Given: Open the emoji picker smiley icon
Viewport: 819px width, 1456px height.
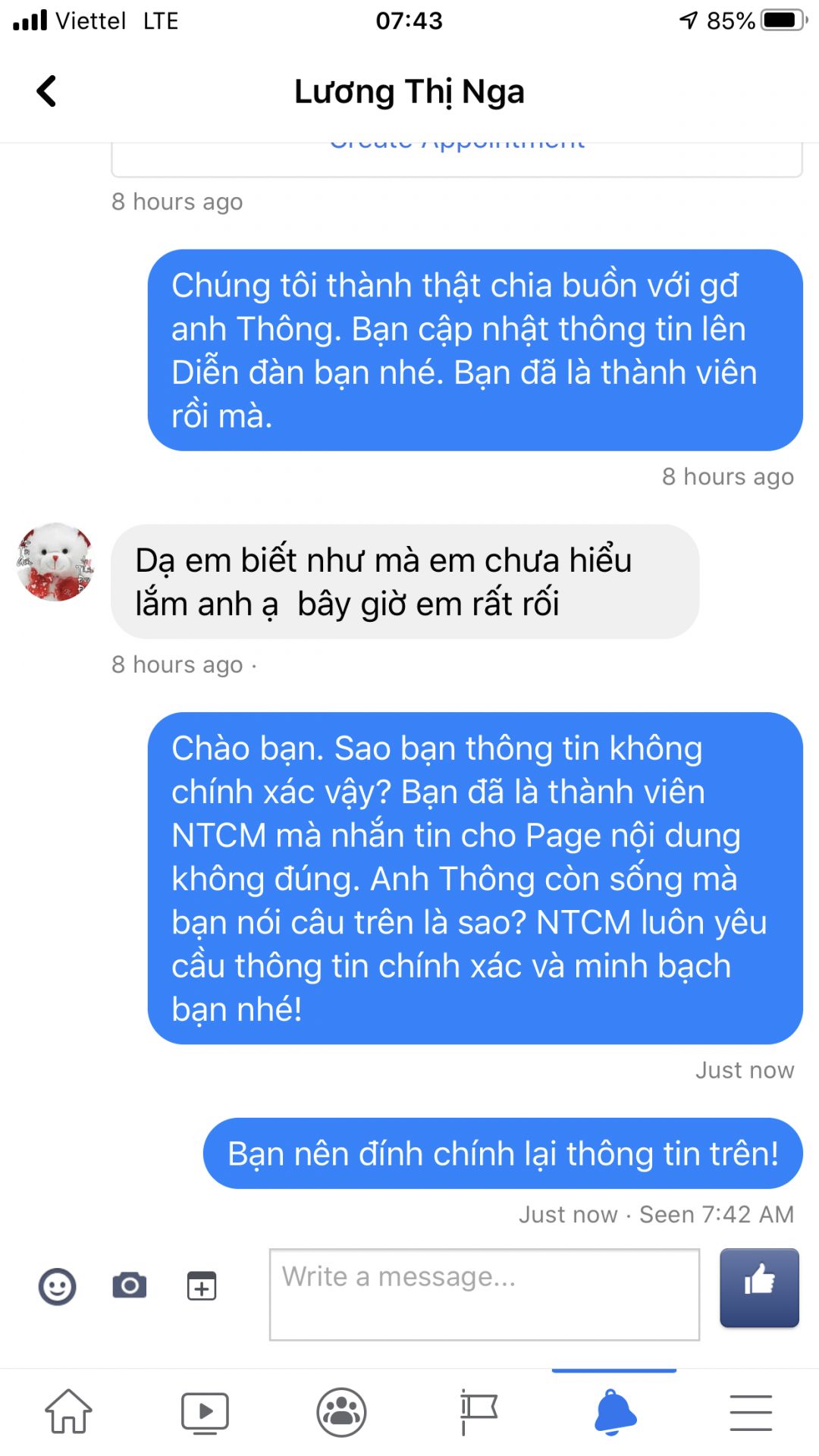Looking at the screenshot, I should tap(58, 1286).
